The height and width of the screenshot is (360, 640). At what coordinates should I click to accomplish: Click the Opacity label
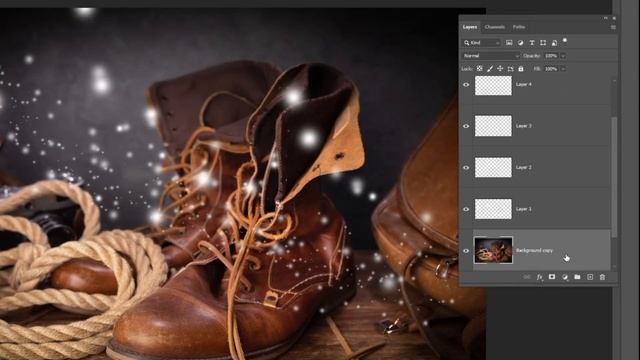[531, 56]
